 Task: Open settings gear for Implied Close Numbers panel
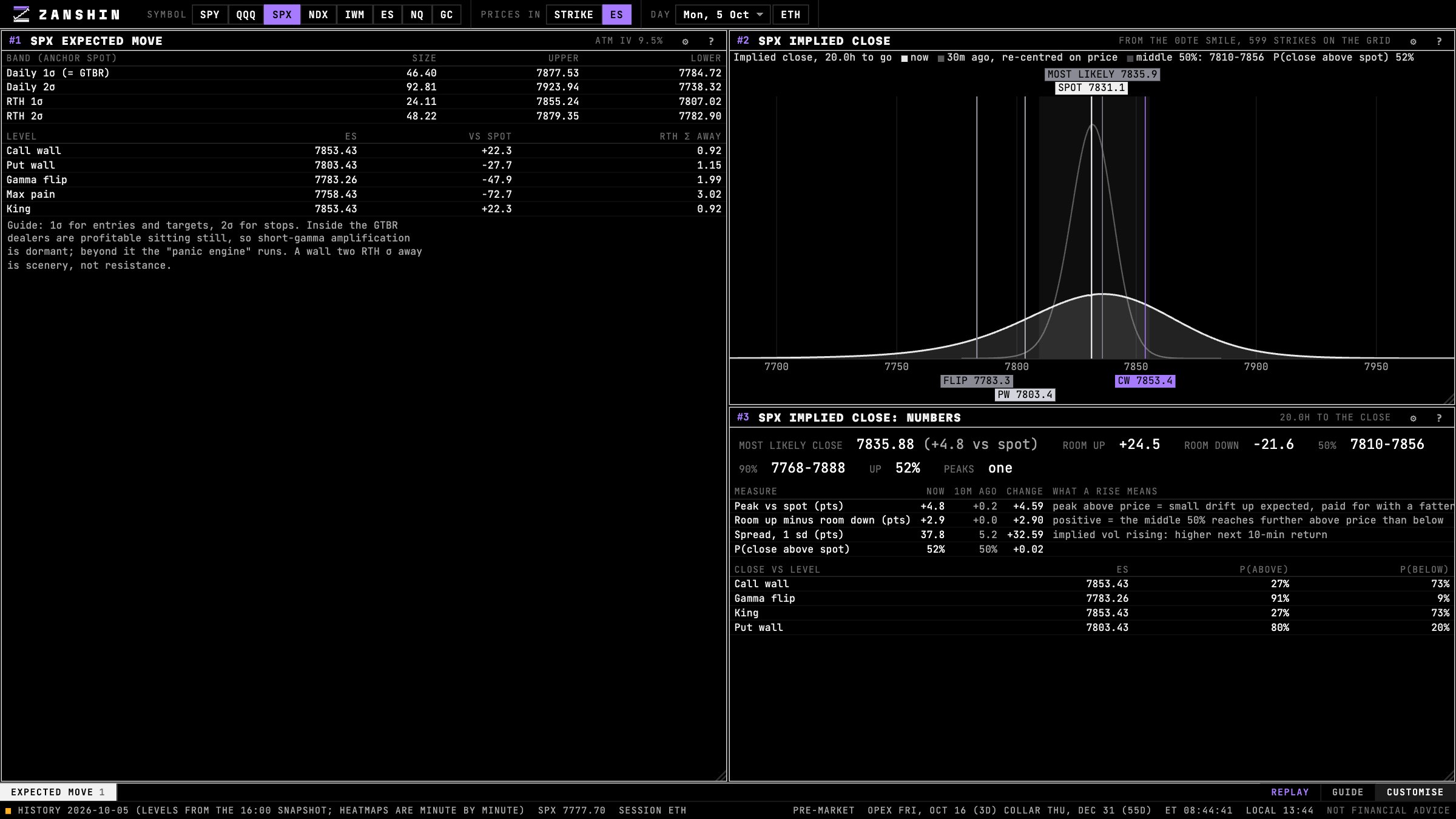tap(1414, 418)
